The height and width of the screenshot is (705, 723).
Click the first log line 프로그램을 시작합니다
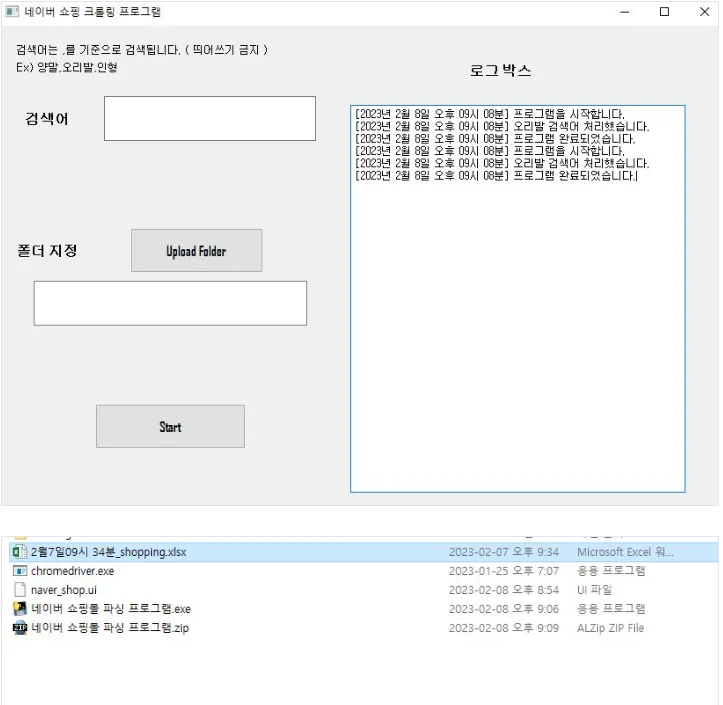pos(490,114)
